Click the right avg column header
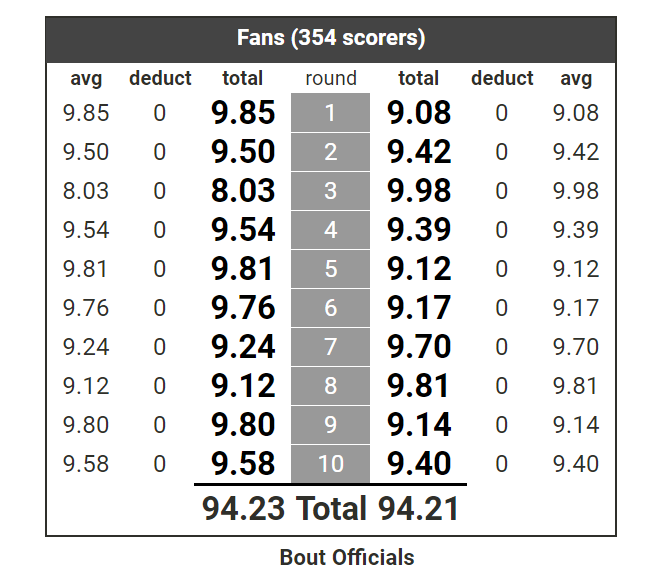The height and width of the screenshot is (573, 663). [576, 79]
